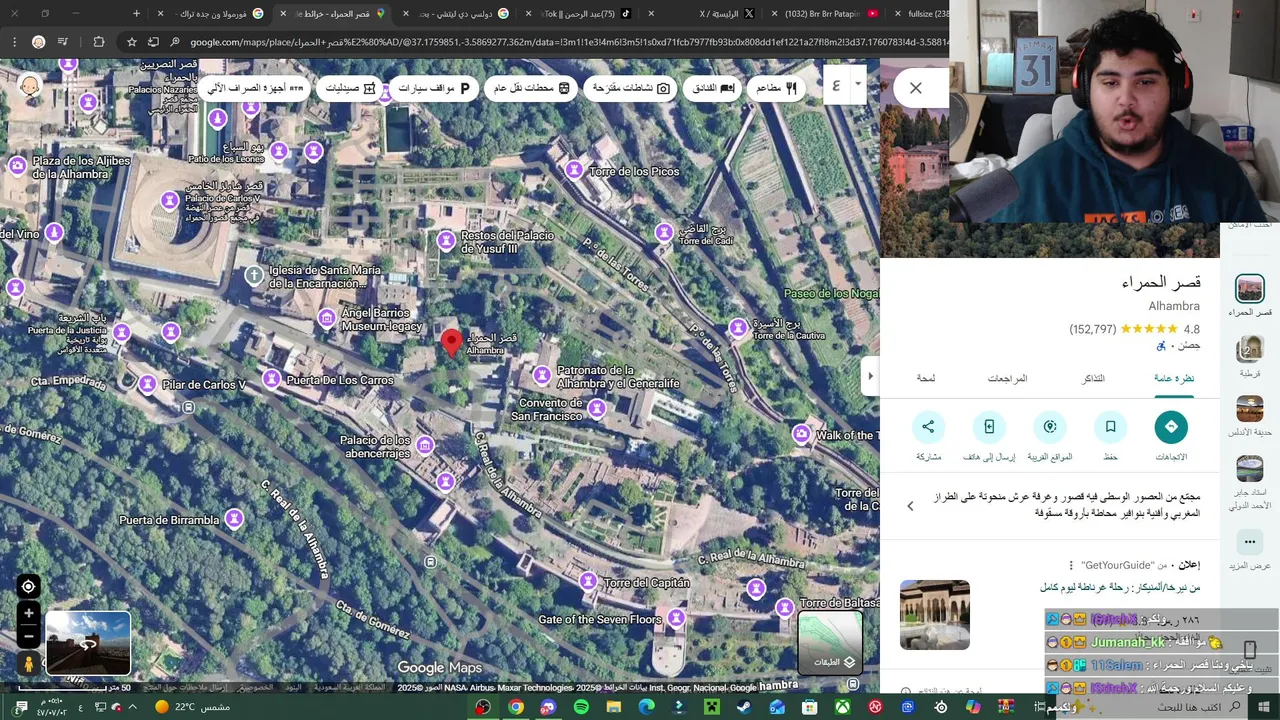Bookmark this page with the star icon
Viewport: 1280px width, 720px height.
point(131,42)
